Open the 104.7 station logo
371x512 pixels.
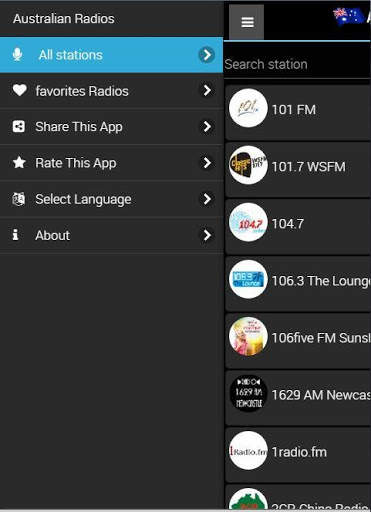pos(248,222)
